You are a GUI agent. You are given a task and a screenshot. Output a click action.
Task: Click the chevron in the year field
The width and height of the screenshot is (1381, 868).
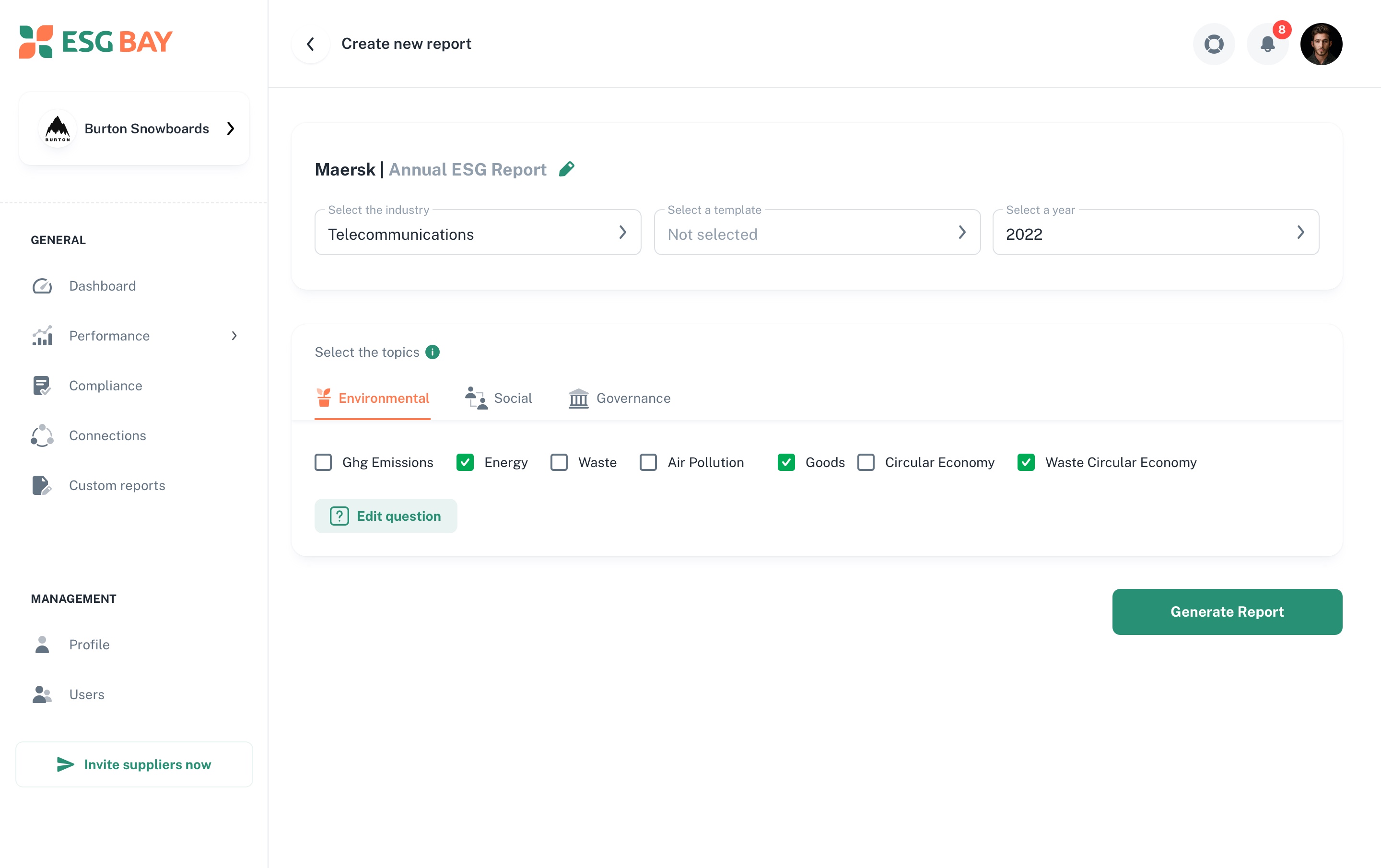(x=1300, y=233)
